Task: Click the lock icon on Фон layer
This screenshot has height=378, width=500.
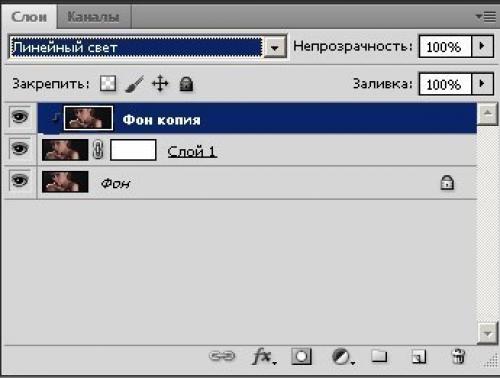Action: coord(447,183)
